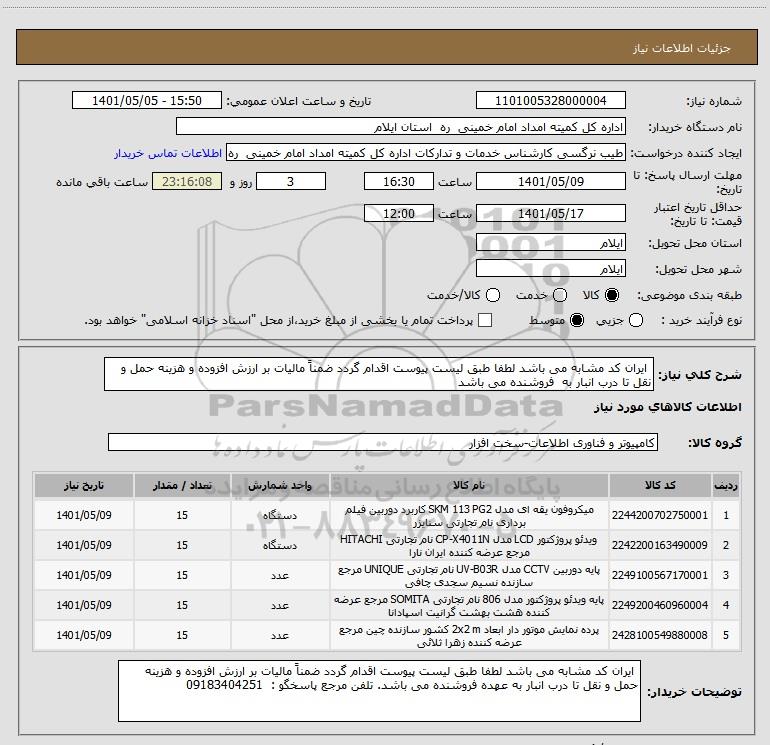Click the countdown timer 23:16:08 field
Viewport: 770px width, 745px height.
pyautogui.click(x=187, y=181)
